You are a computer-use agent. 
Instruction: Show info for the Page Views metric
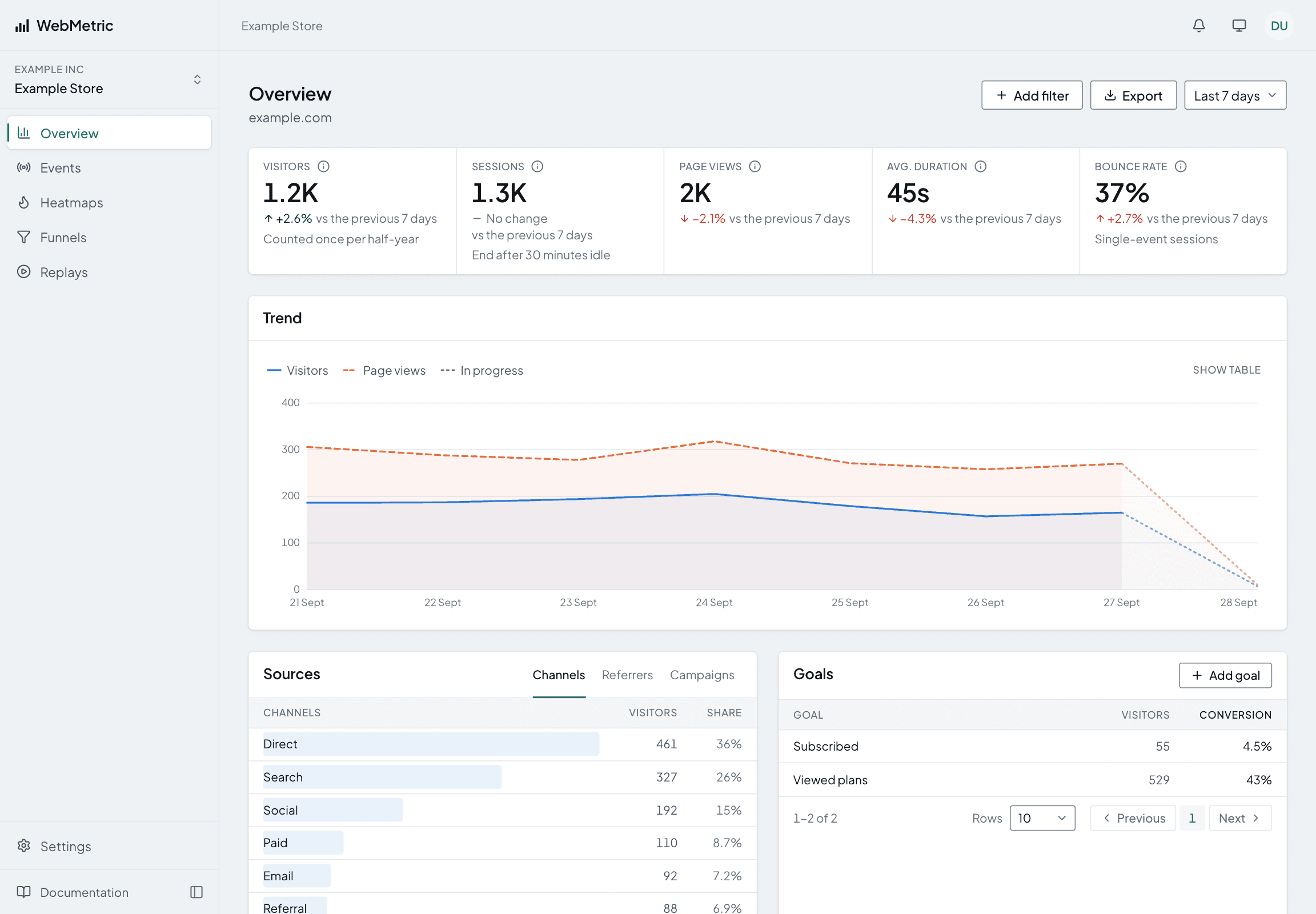click(755, 167)
